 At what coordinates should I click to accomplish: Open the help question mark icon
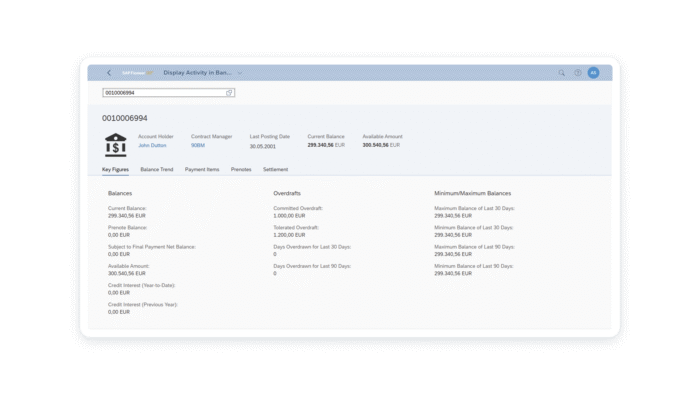578,73
